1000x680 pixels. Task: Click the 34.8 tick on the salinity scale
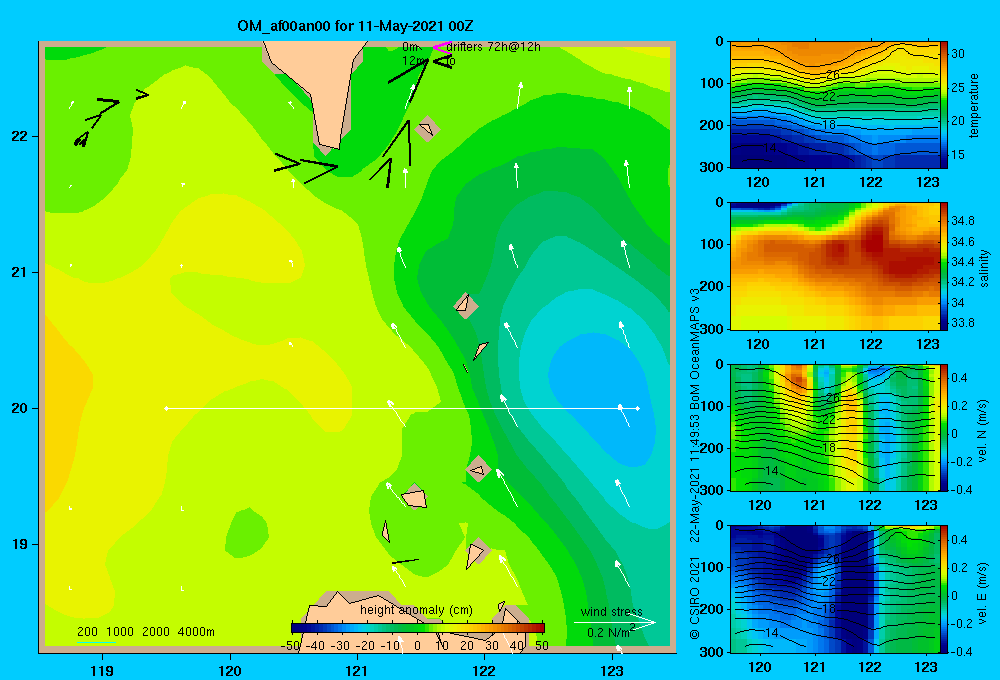tap(962, 221)
